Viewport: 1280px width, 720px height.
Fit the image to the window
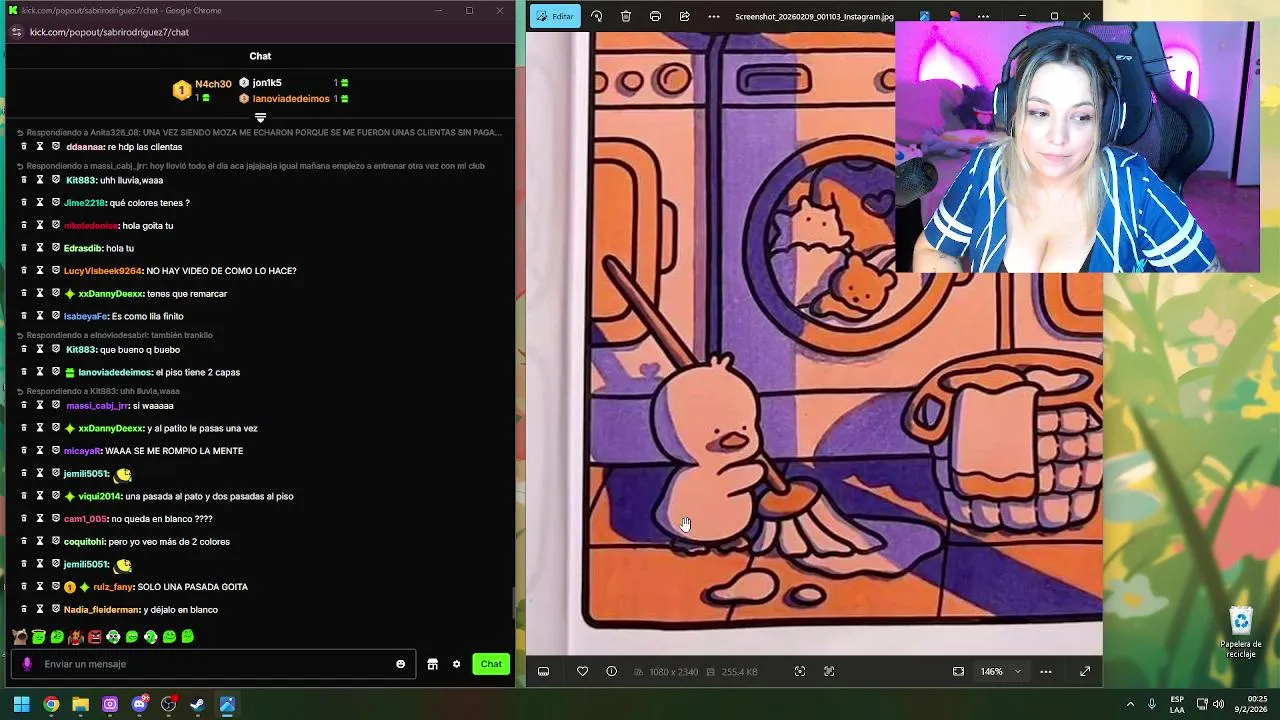[958, 671]
